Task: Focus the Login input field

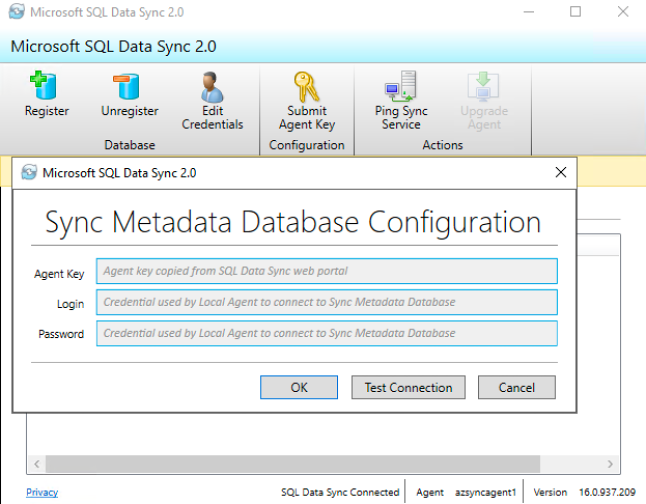Action: (327, 302)
